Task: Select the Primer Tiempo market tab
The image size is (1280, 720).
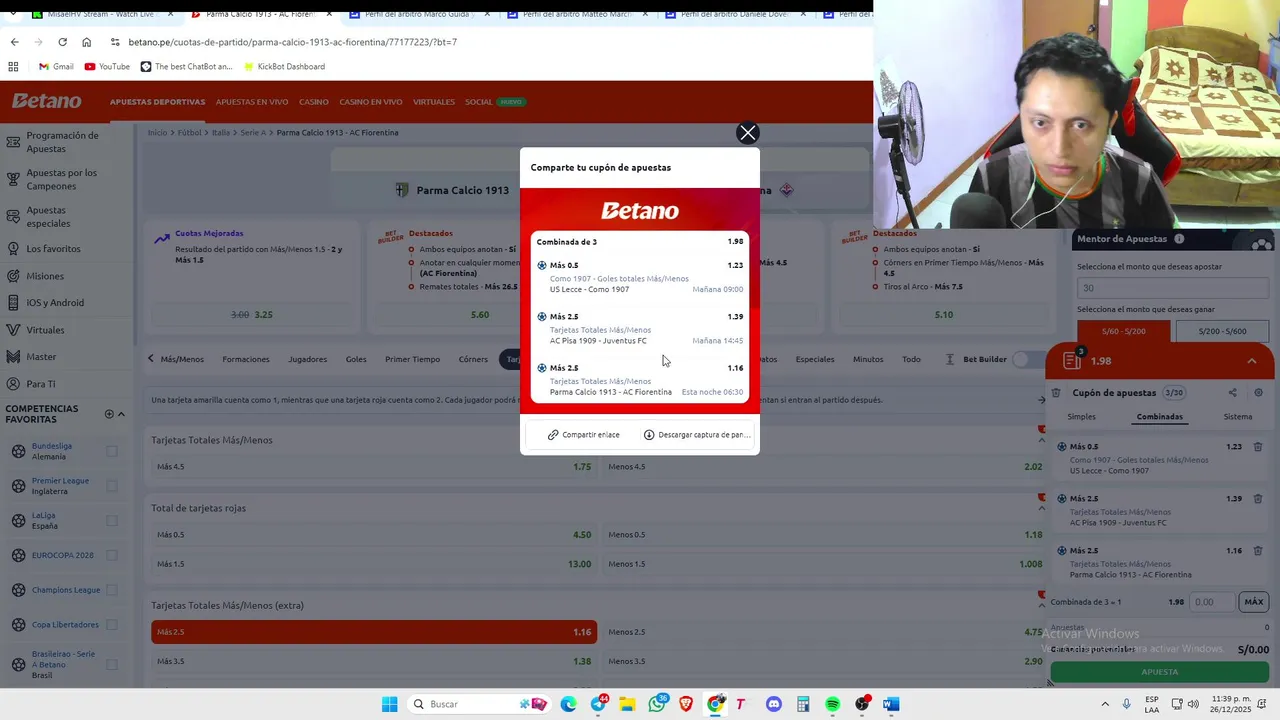Action: pos(412,359)
